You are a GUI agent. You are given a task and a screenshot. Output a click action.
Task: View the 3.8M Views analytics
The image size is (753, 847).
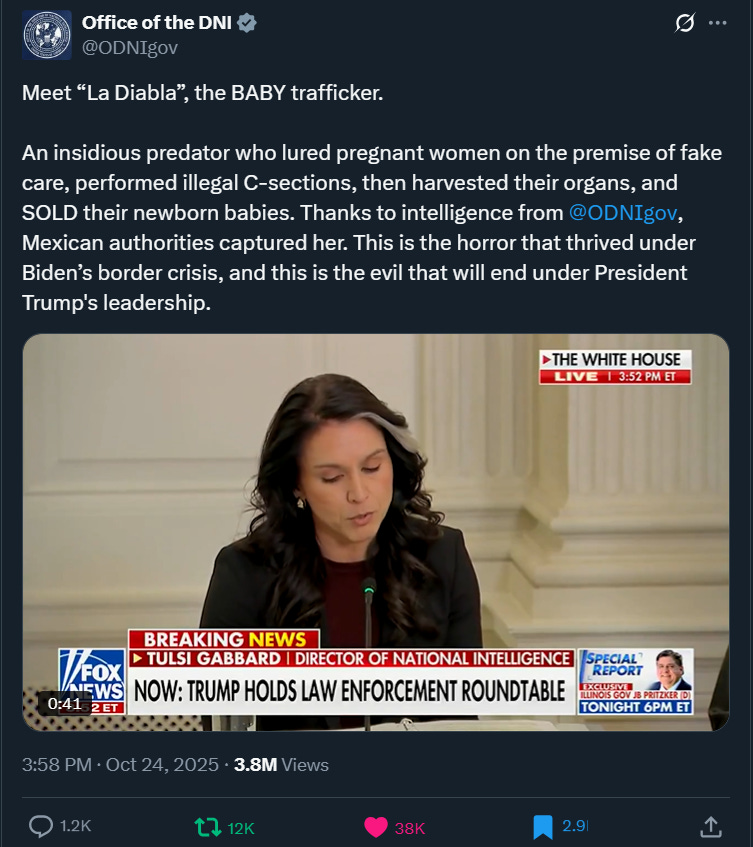tap(281, 765)
